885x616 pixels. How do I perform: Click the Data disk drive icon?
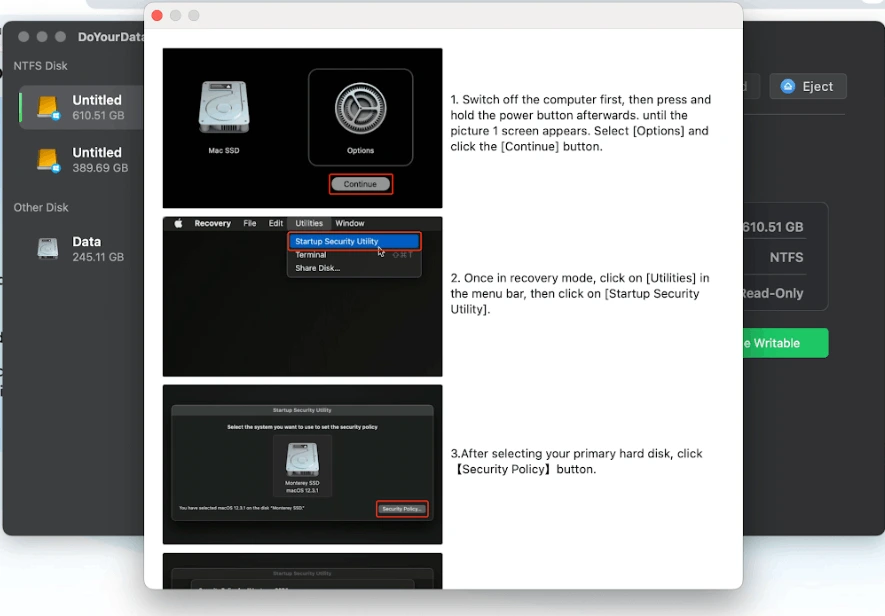coord(48,249)
